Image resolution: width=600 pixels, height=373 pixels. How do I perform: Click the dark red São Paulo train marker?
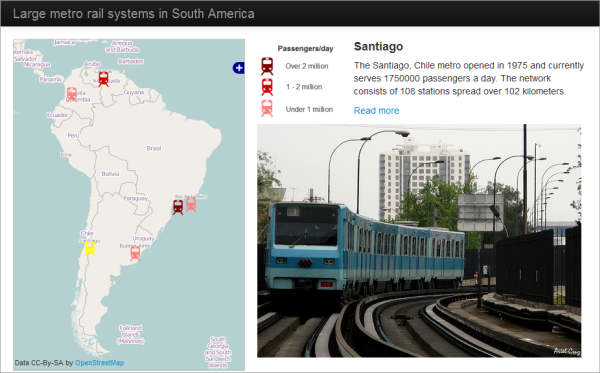tap(178, 207)
